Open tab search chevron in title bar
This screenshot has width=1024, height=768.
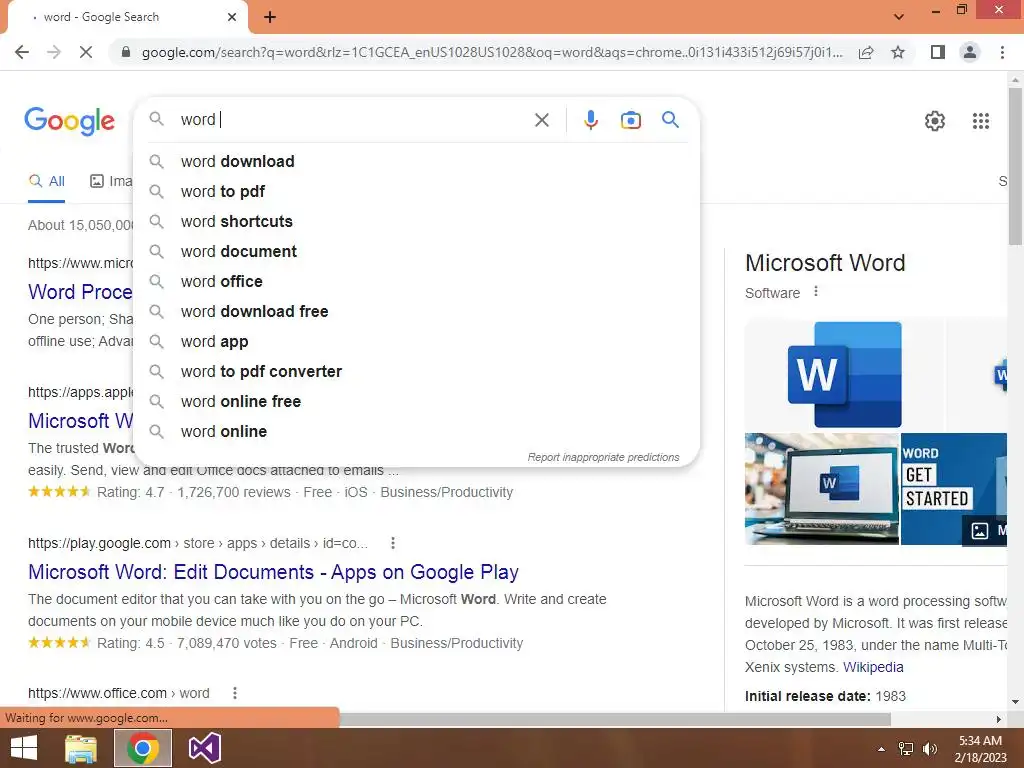coord(899,16)
